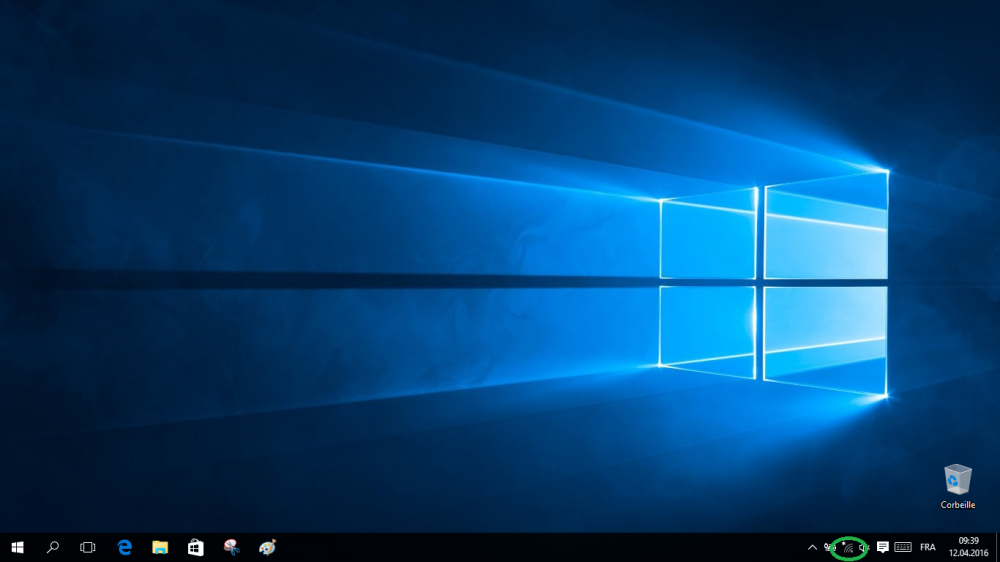Open the Wi-Fi network flyout
This screenshot has height=562, width=1000.
pos(848,547)
